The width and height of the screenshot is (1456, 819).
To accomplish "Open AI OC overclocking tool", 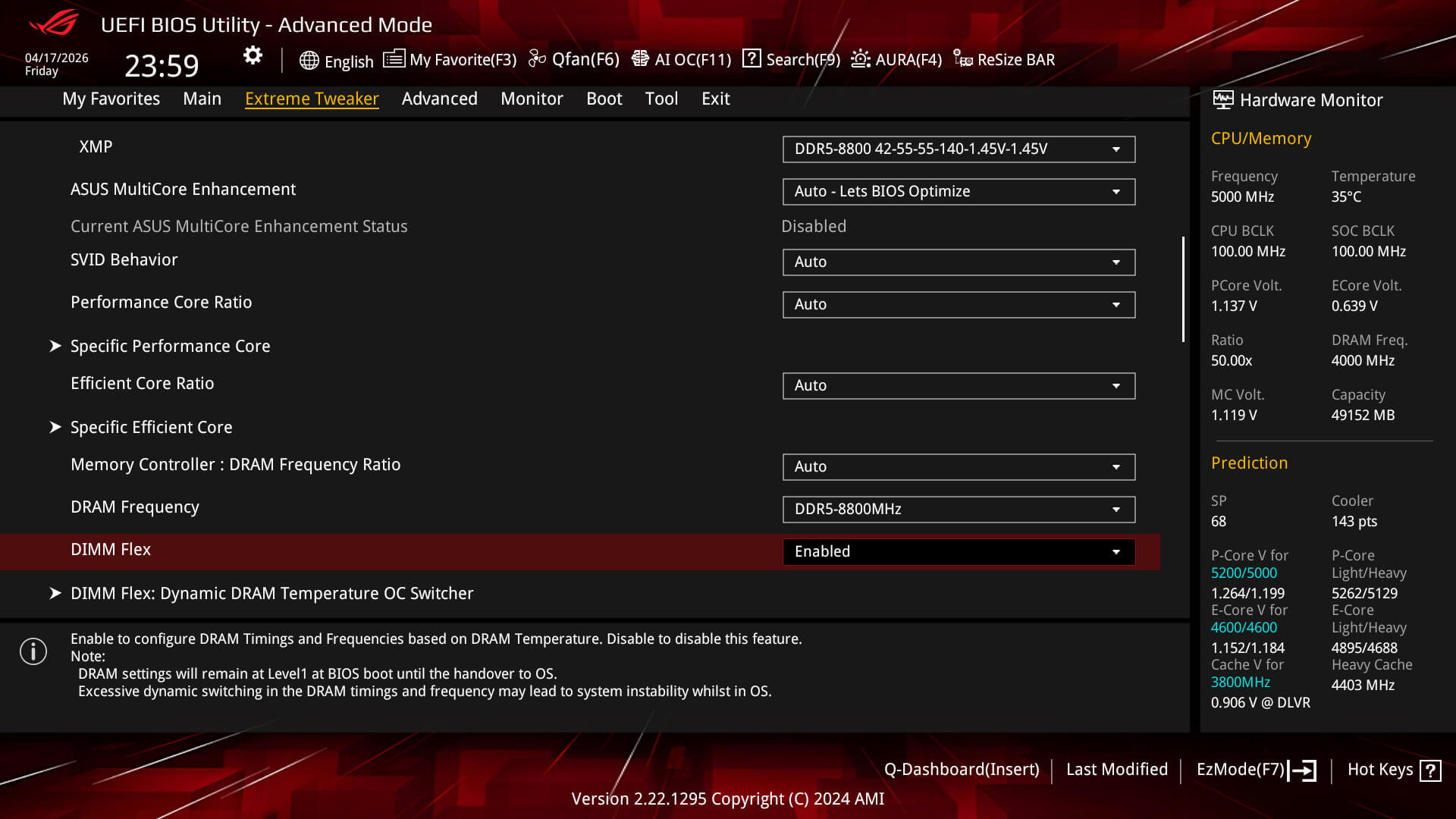I will pyautogui.click(x=681, y=59).
